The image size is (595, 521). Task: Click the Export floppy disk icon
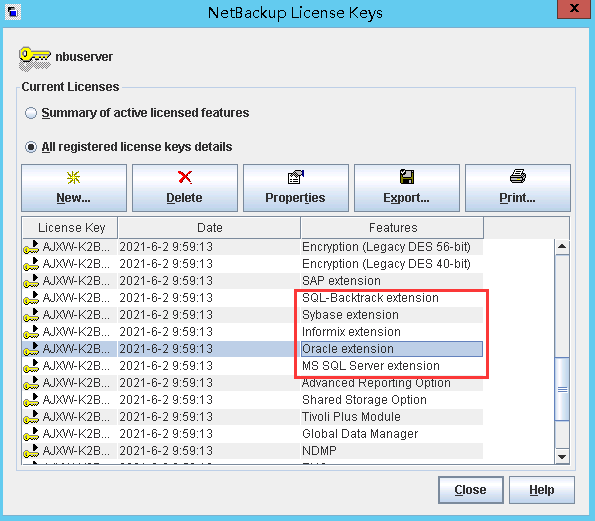tap(407, 177)
